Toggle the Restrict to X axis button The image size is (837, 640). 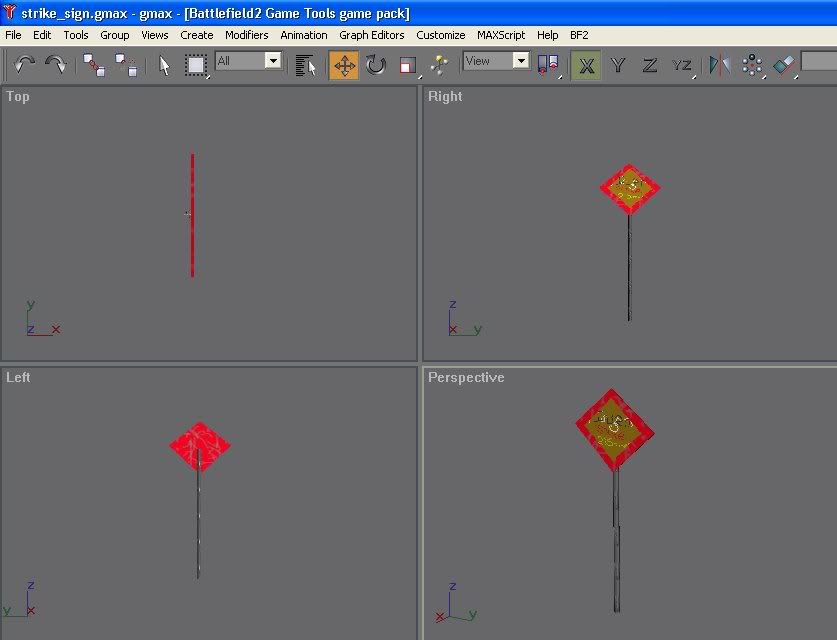click(x=587, y=66)
